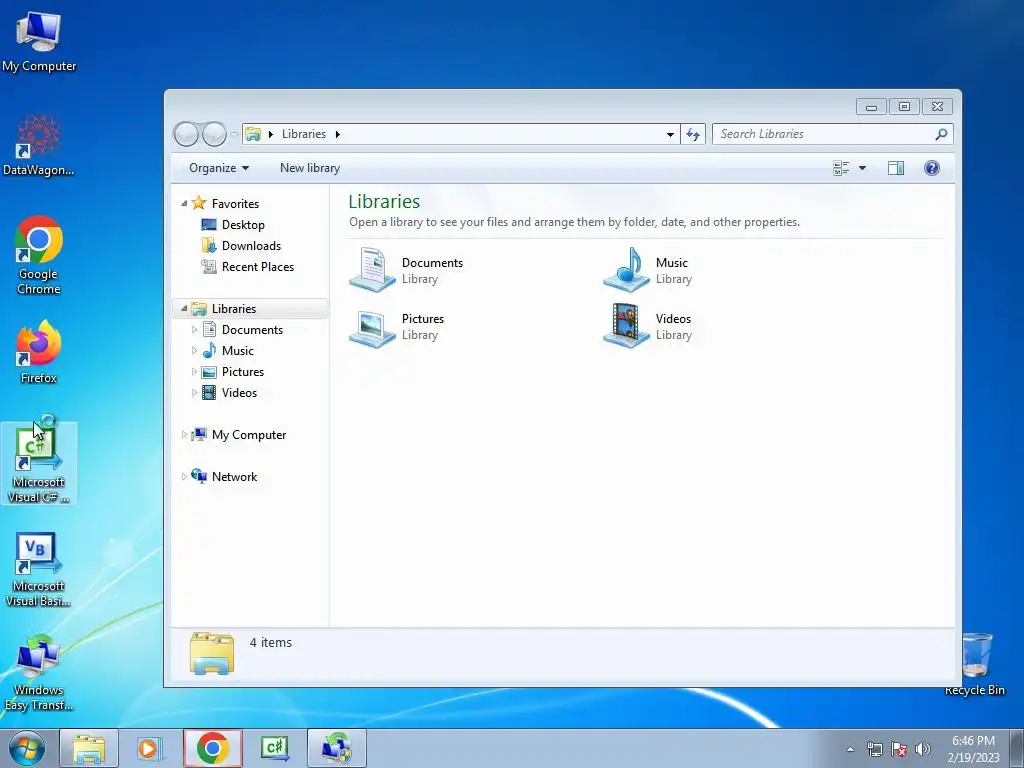Collapse the Favorites group in the sidebar
Image resolution: width=1024 pixels, height=768 pixels.
184,204
